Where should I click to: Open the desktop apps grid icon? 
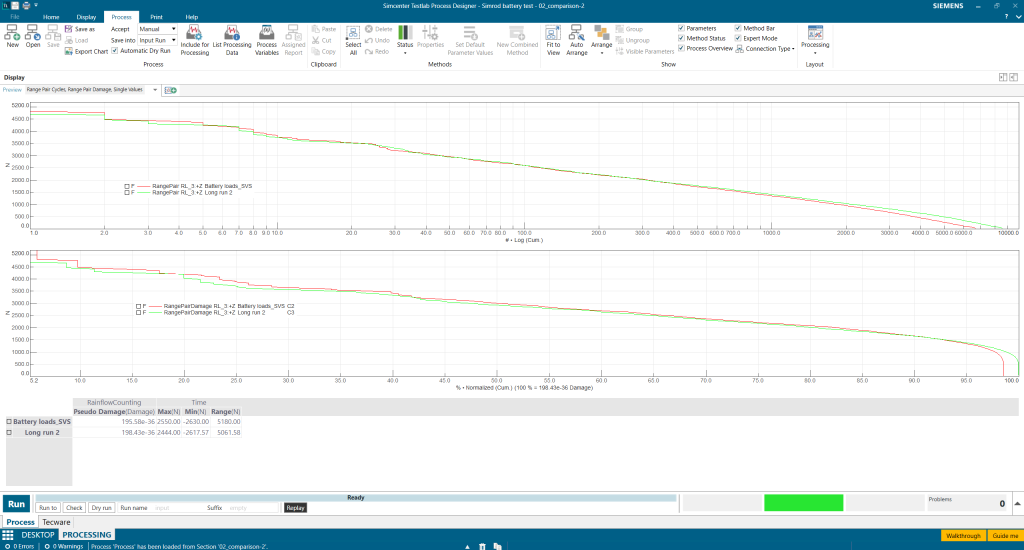(8, 535)
